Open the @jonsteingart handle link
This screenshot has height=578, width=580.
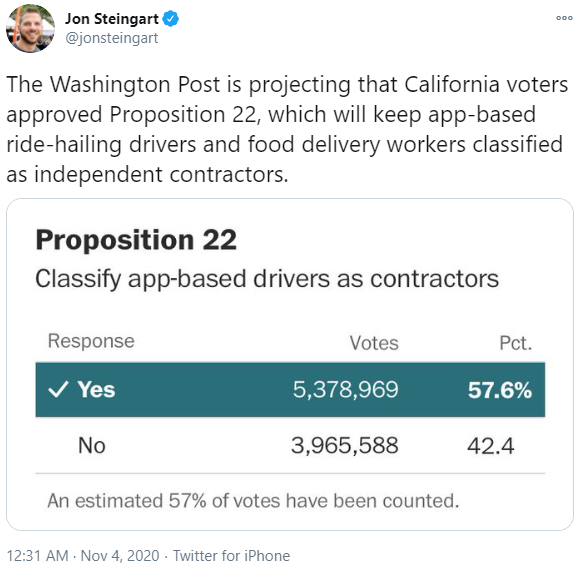coord(112,38)
